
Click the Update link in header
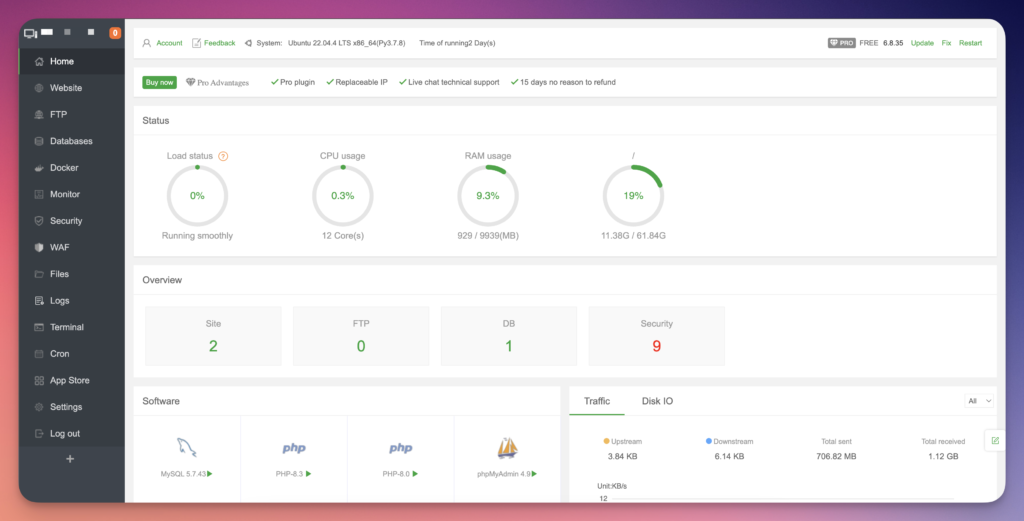coord(922,43)
